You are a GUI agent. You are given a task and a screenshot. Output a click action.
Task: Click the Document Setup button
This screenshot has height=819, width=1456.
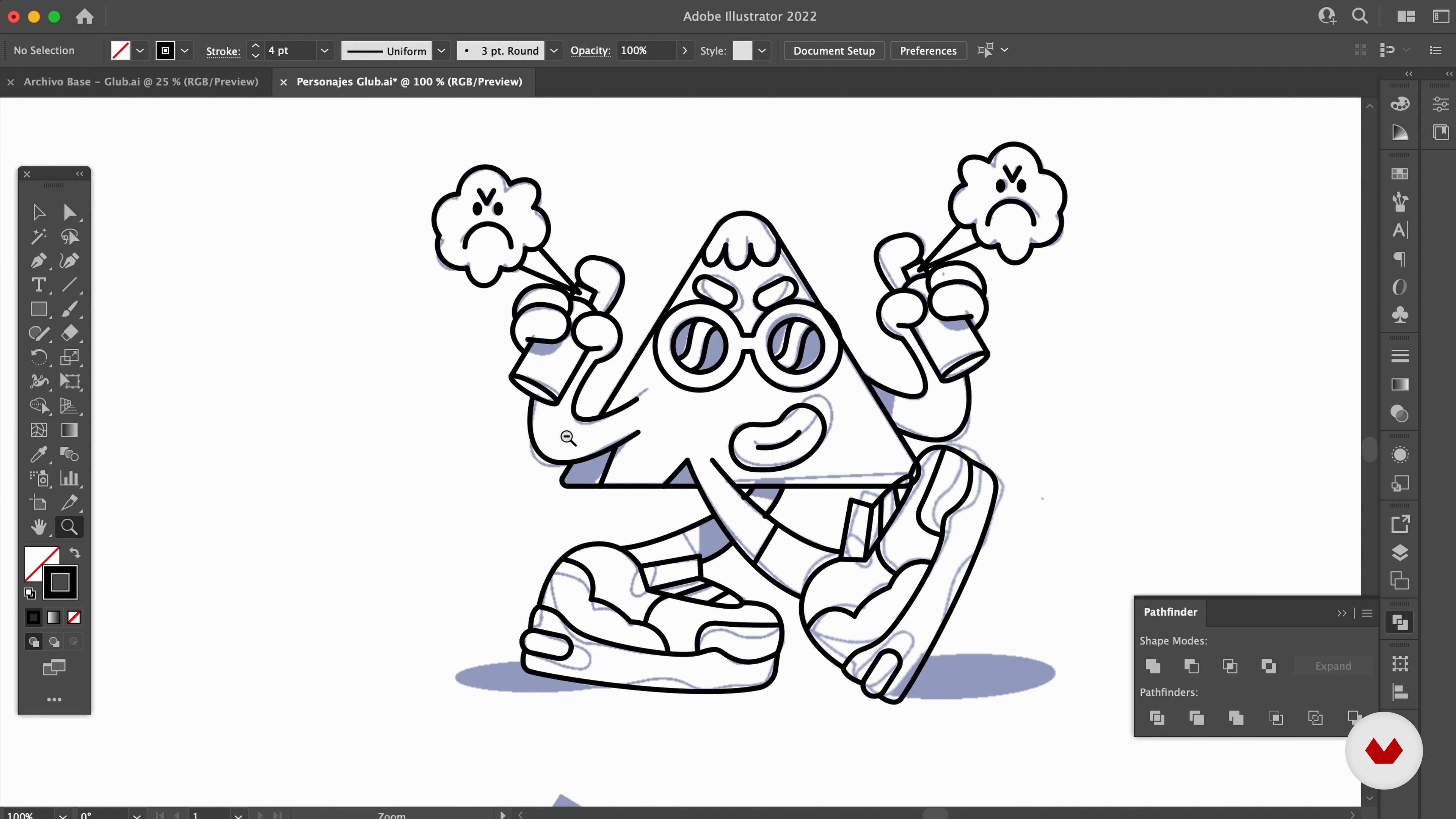(834, 51)
